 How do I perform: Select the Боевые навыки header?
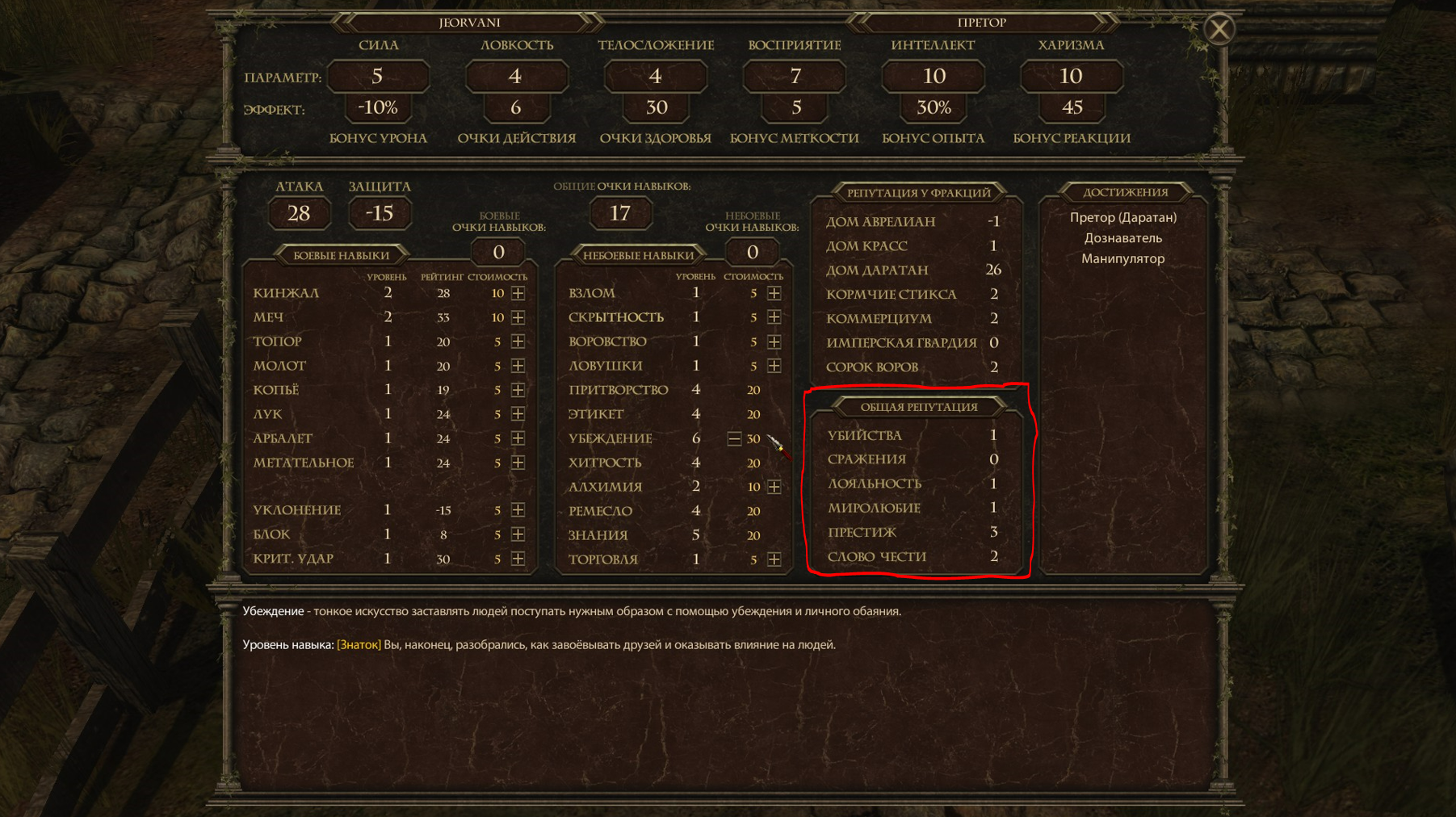coord(341,255)
